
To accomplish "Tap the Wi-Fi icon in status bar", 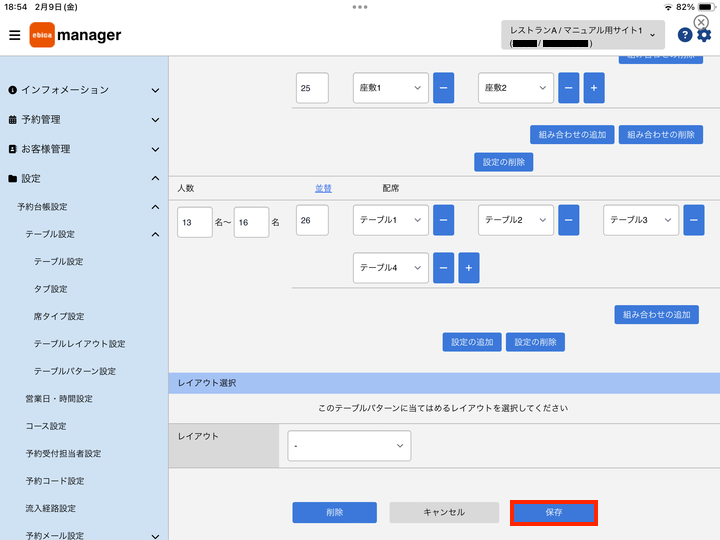I will (668, 7).
